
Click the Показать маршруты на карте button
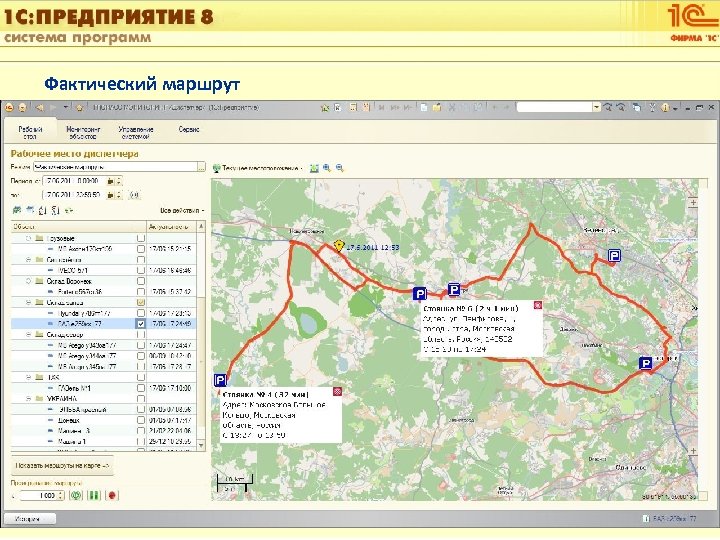[x=62, y=466]
